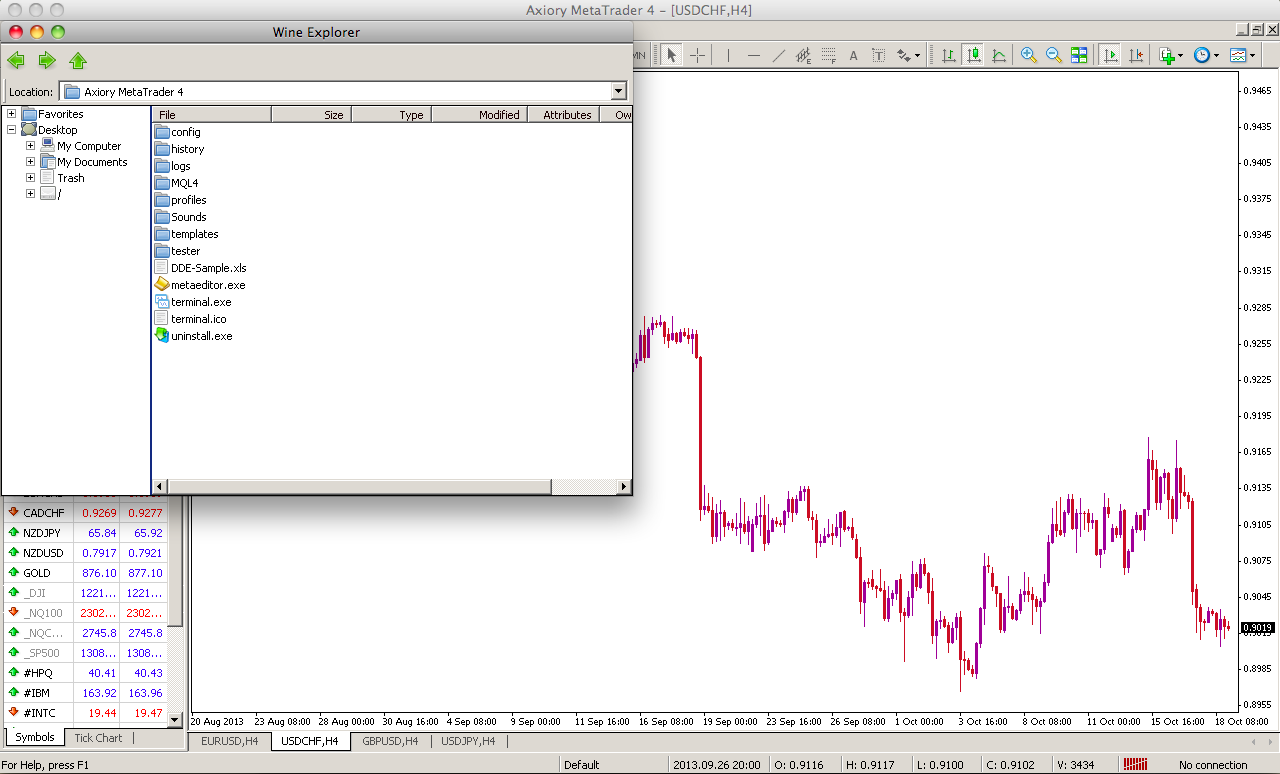The height and width of the screenshot is (774, 1280).
Task: Select terminal.exe in the file list
Action: 201,302
